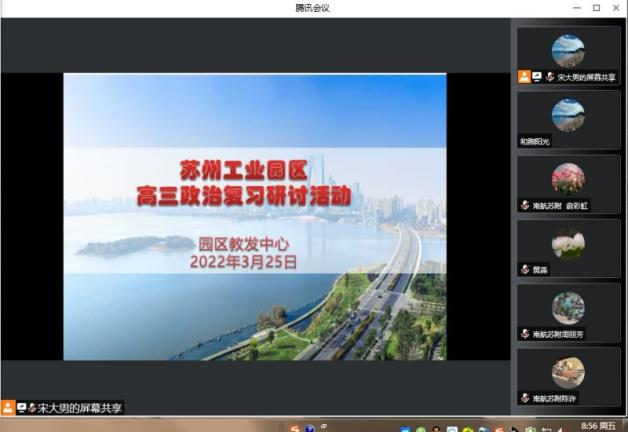The height and width of the screenshot is (432, 628).
Task: Select 南航苏附周丽芳 participant avatar
Action: (x=568, y=307)
